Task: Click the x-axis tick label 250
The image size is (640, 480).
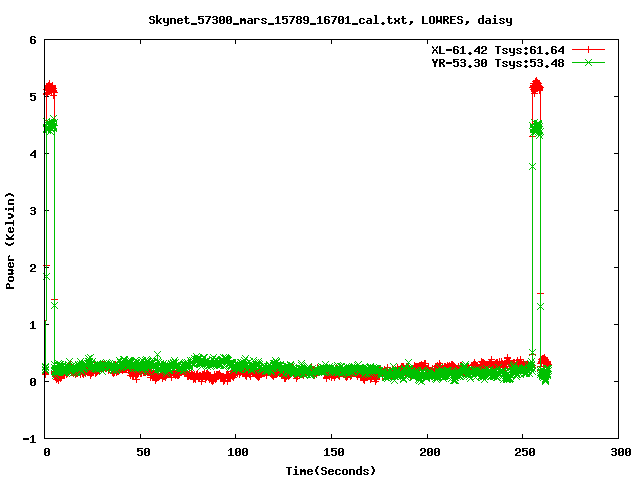Action: click(525, 452)
